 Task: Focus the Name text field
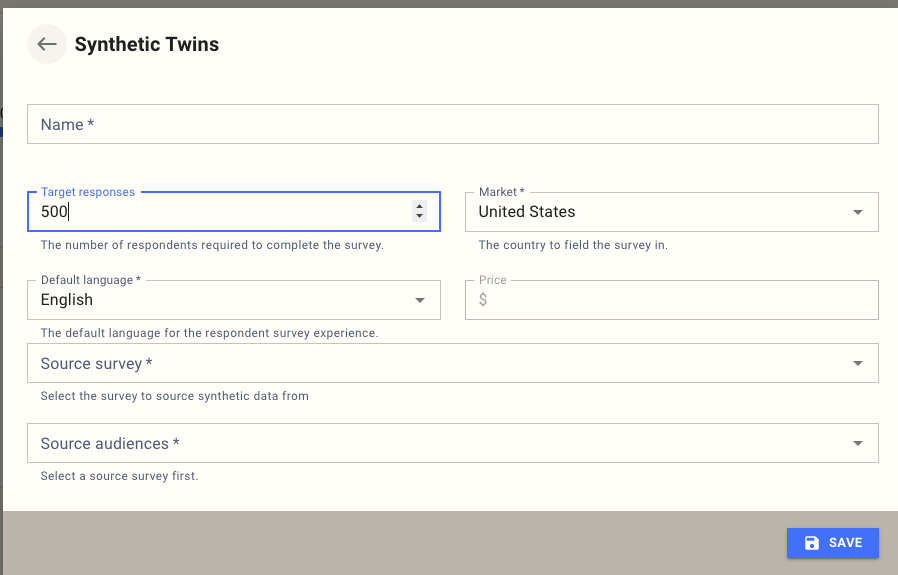[452, 125]
